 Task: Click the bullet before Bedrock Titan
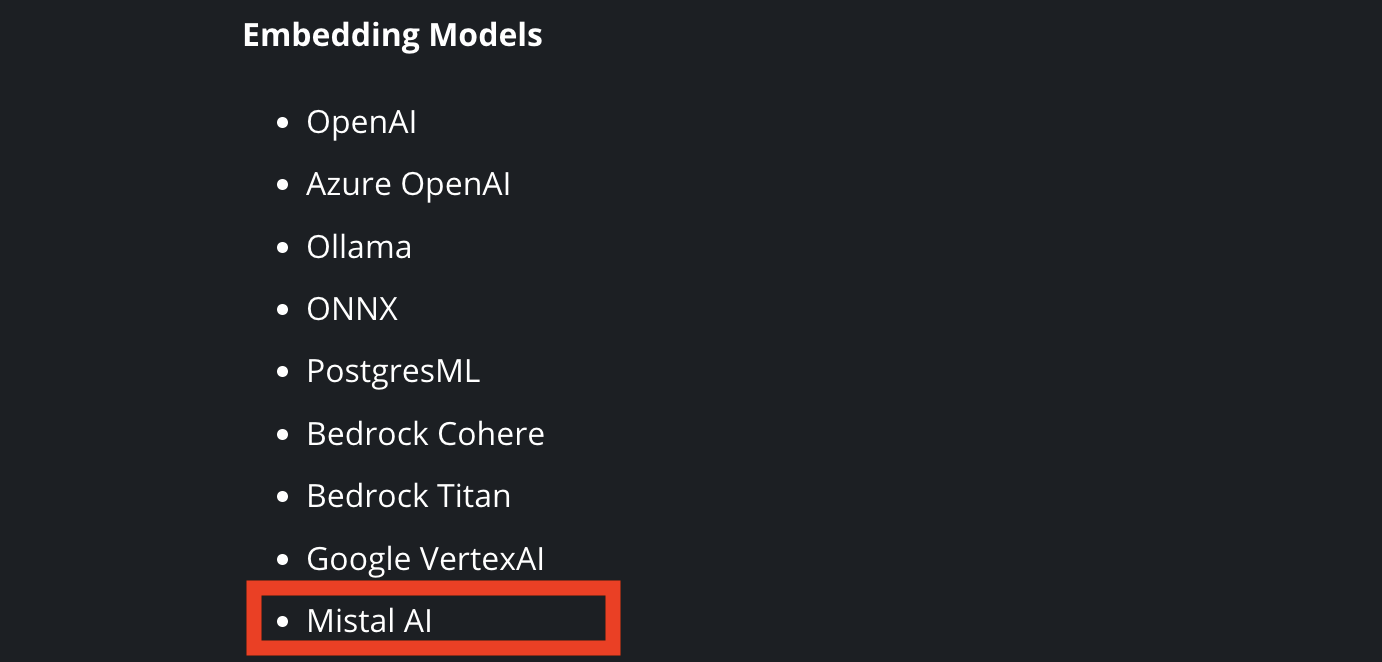tap(283, 497)
